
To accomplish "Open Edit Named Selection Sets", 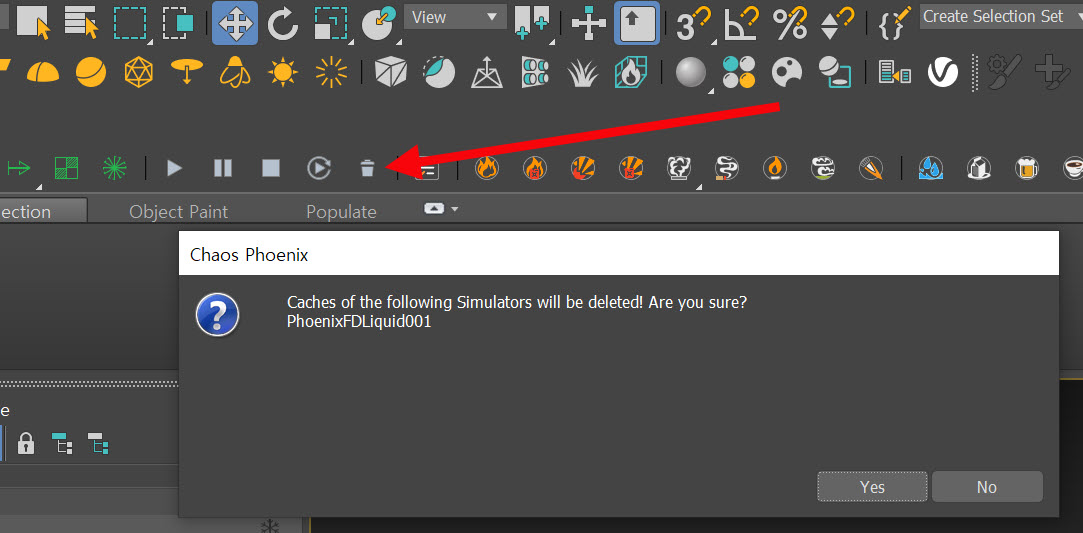I will [x=894, y=23].
